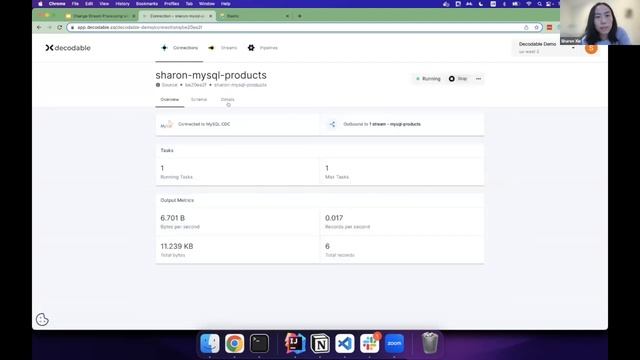Viewport: 640px width, 360px height.
Task: Open the Connections navigation item
Action: point(179,48)
